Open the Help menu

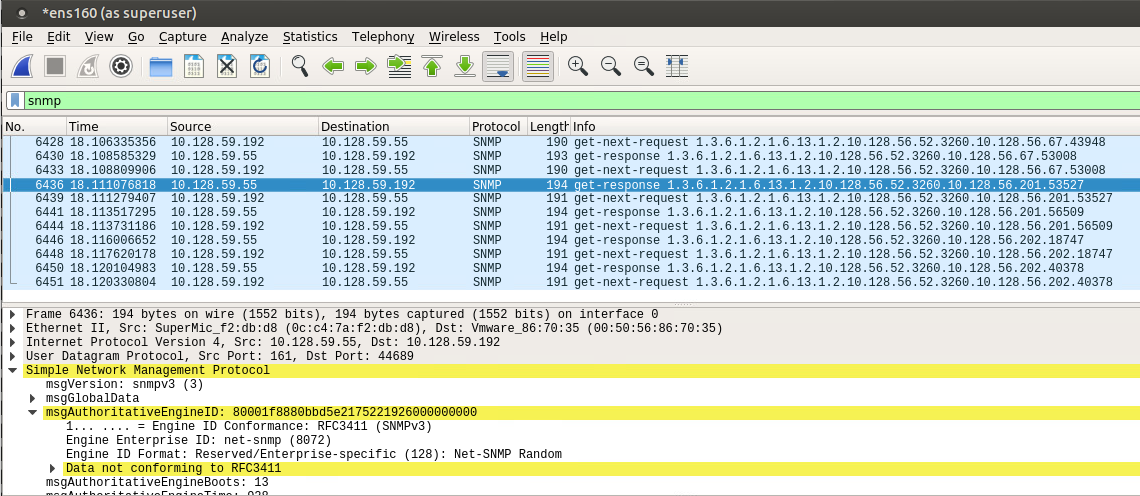click(x=553, y=36)
